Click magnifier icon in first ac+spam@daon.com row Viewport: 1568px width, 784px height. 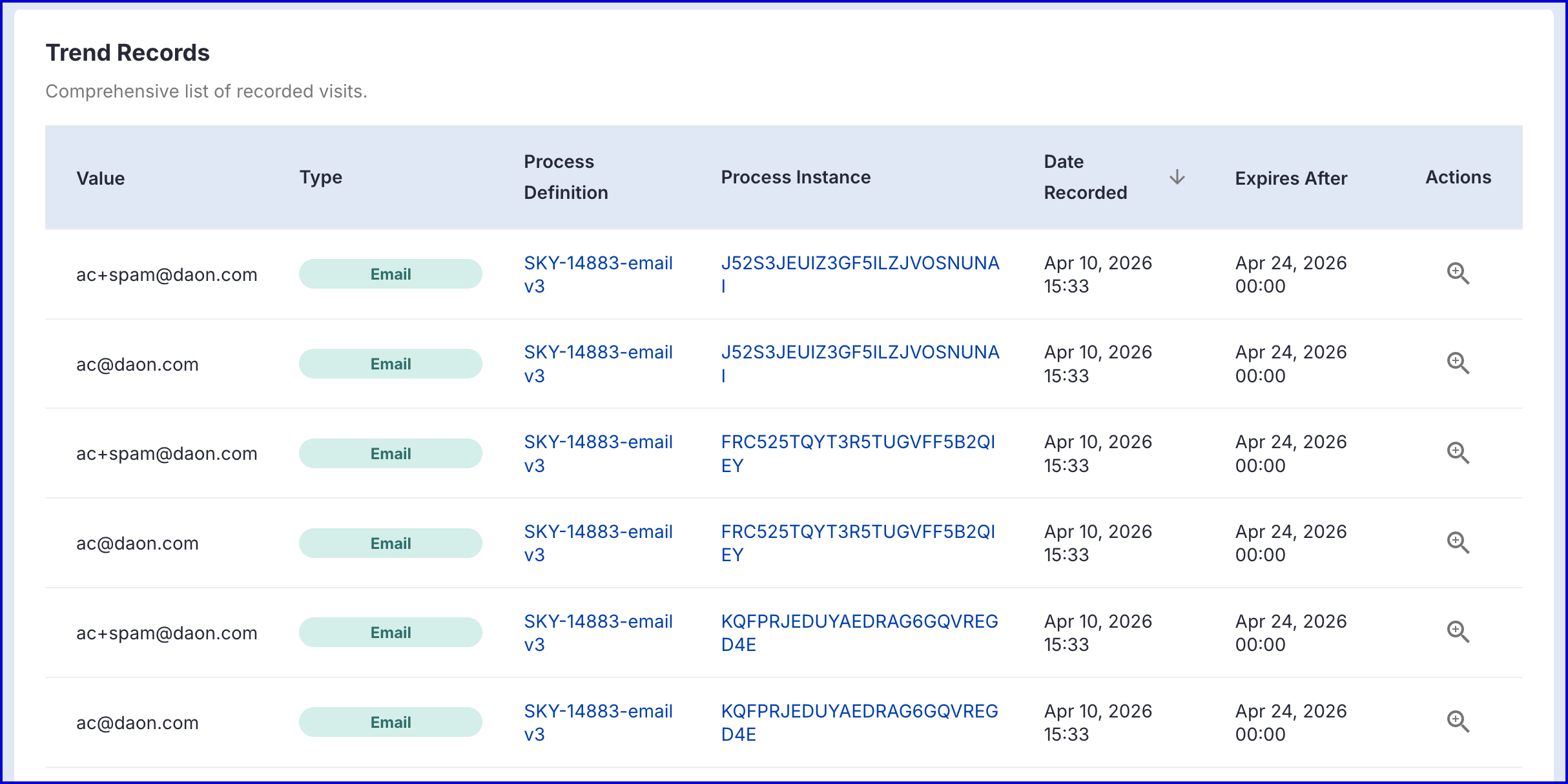(x=1458, y=274)
